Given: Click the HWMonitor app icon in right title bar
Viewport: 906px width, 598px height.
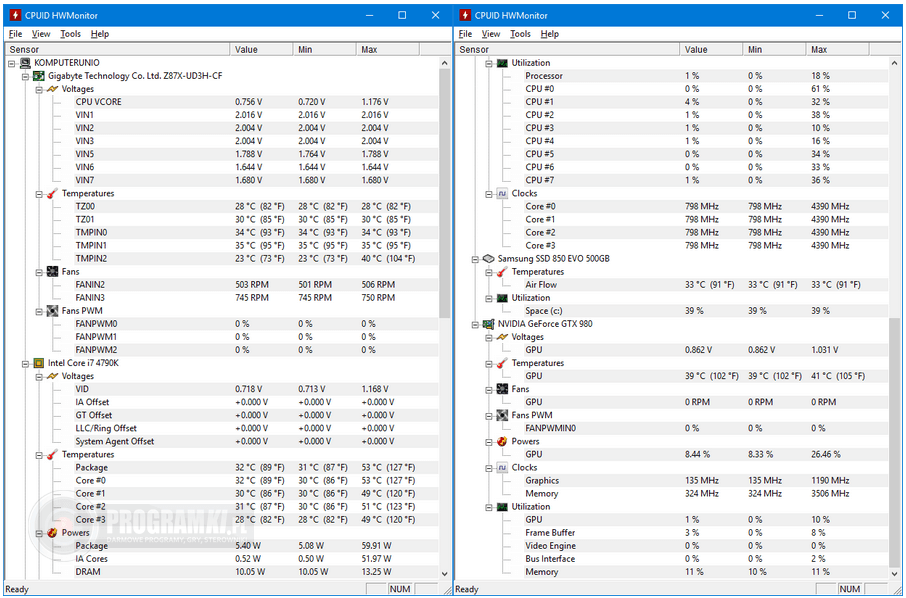Looking at the screenshot, I should tap(465, 16).
